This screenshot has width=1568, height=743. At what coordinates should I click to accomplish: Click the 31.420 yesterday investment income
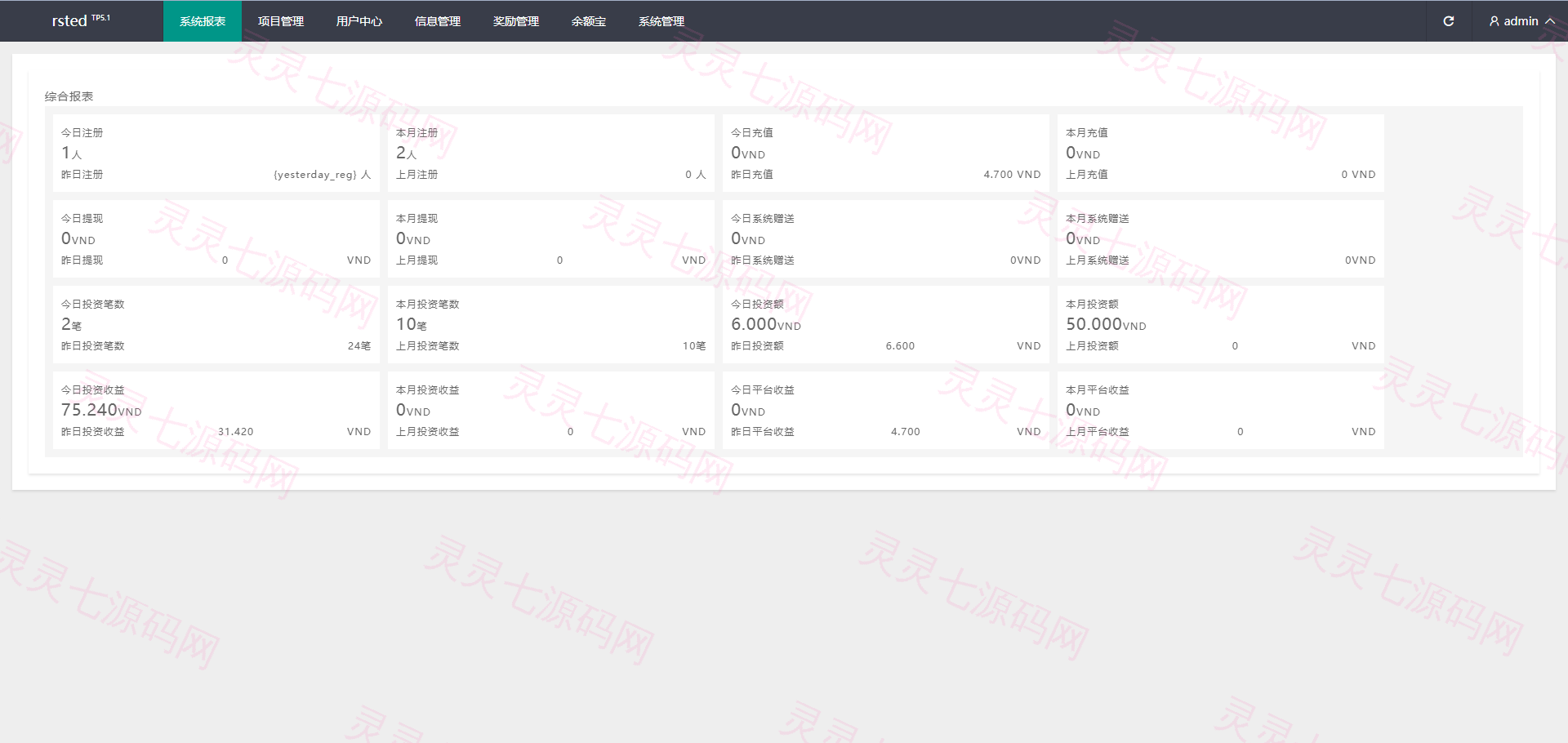point(235,432)
